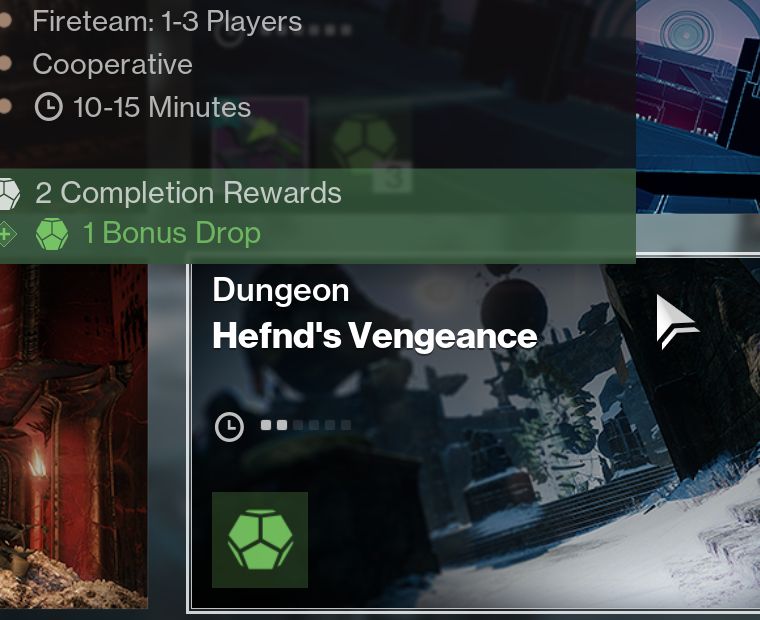This screenshot has width=760, height=620.
Task: Select the blue Vex activity thumbnail
Action: tap(698, 107)
